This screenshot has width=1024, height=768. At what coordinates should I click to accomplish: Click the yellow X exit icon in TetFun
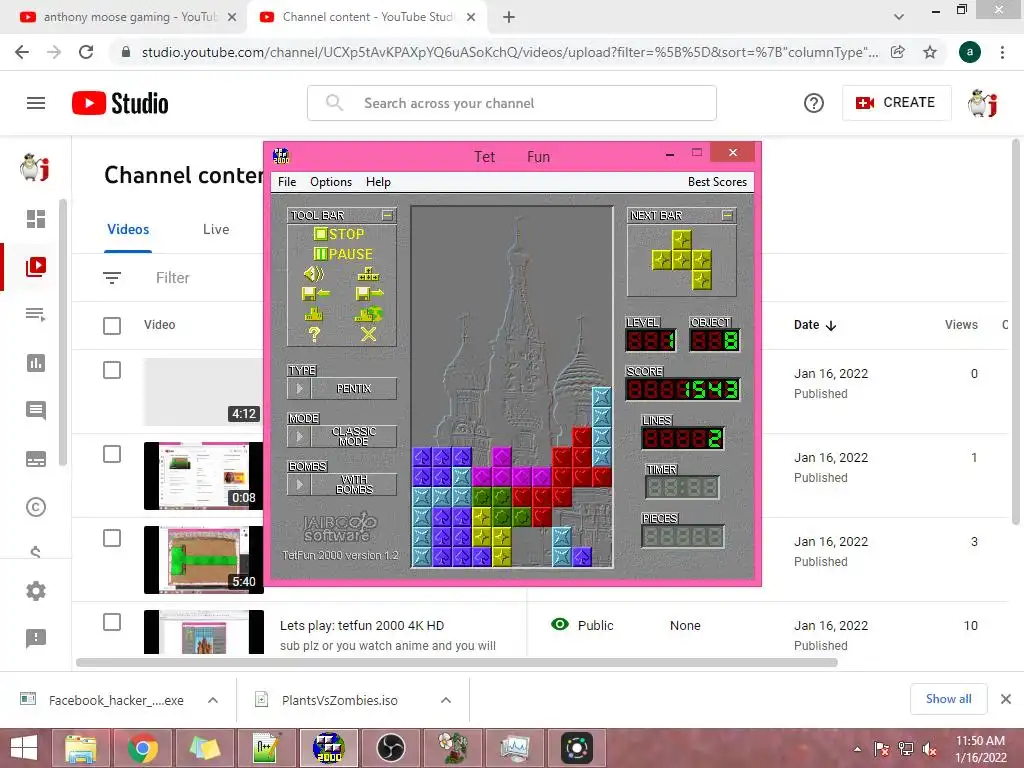click(x=368, y=334)
